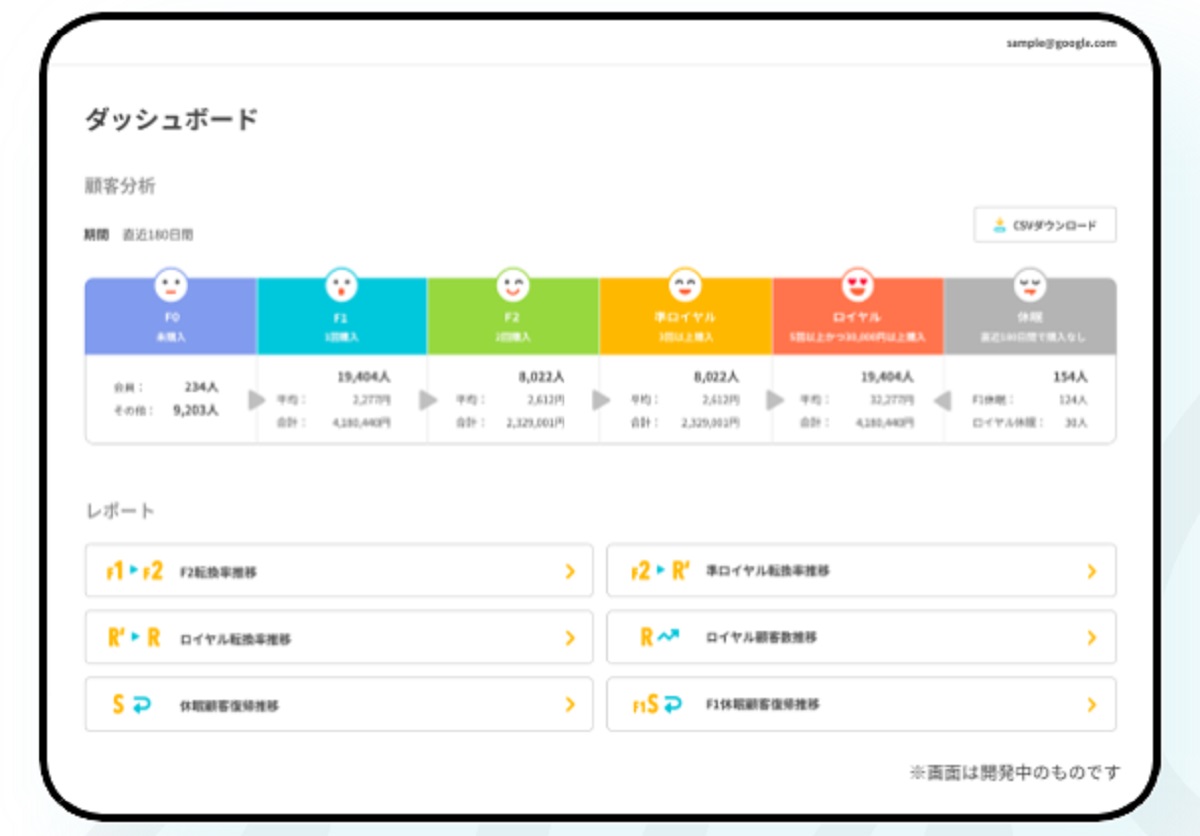Click the gray arrow between ロイヤル and 休眠
Viewport: 1200px width, 836px height.
tap(941, 400)
